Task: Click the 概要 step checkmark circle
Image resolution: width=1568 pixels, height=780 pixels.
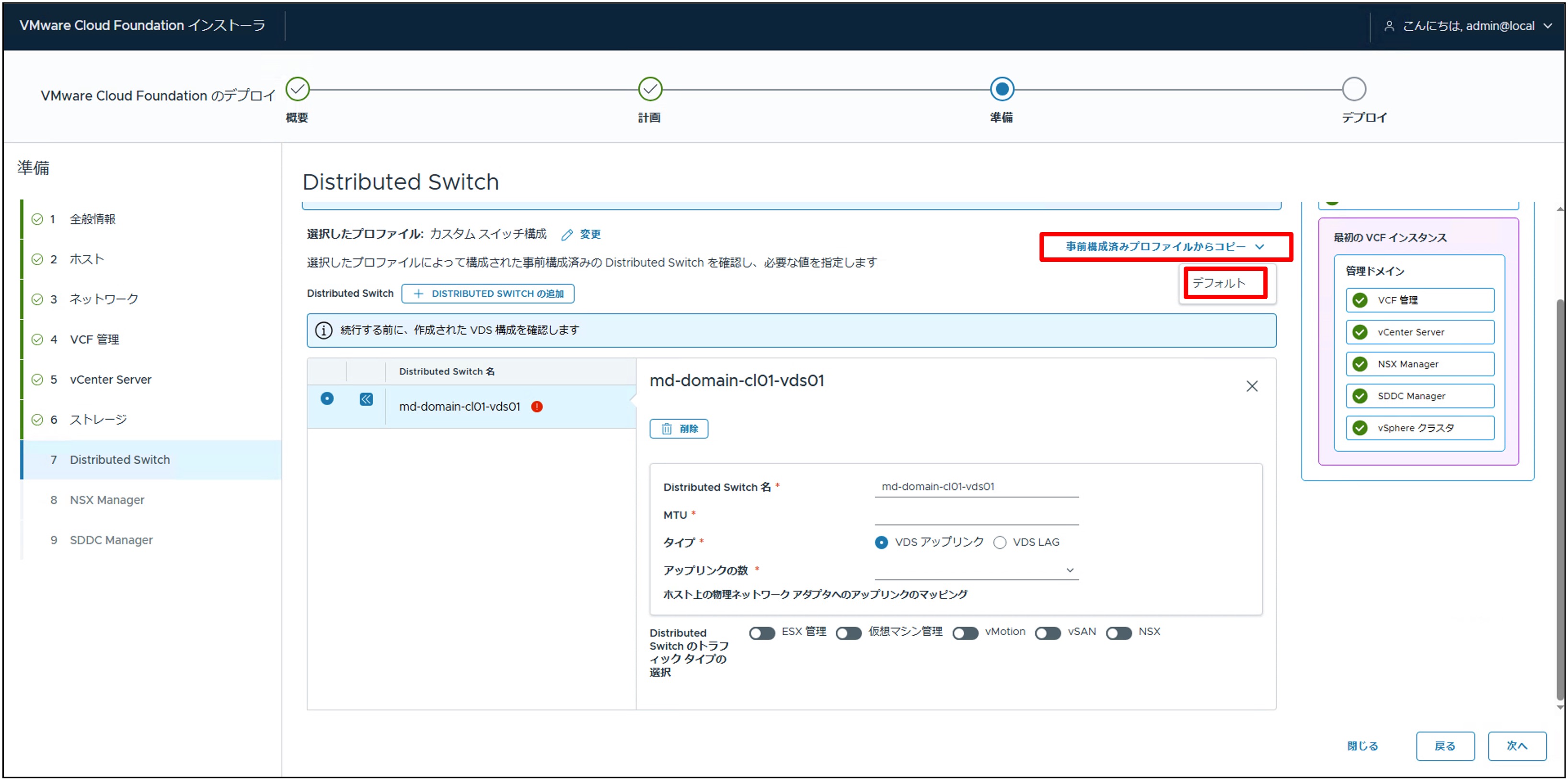Action: click(298, 90)
